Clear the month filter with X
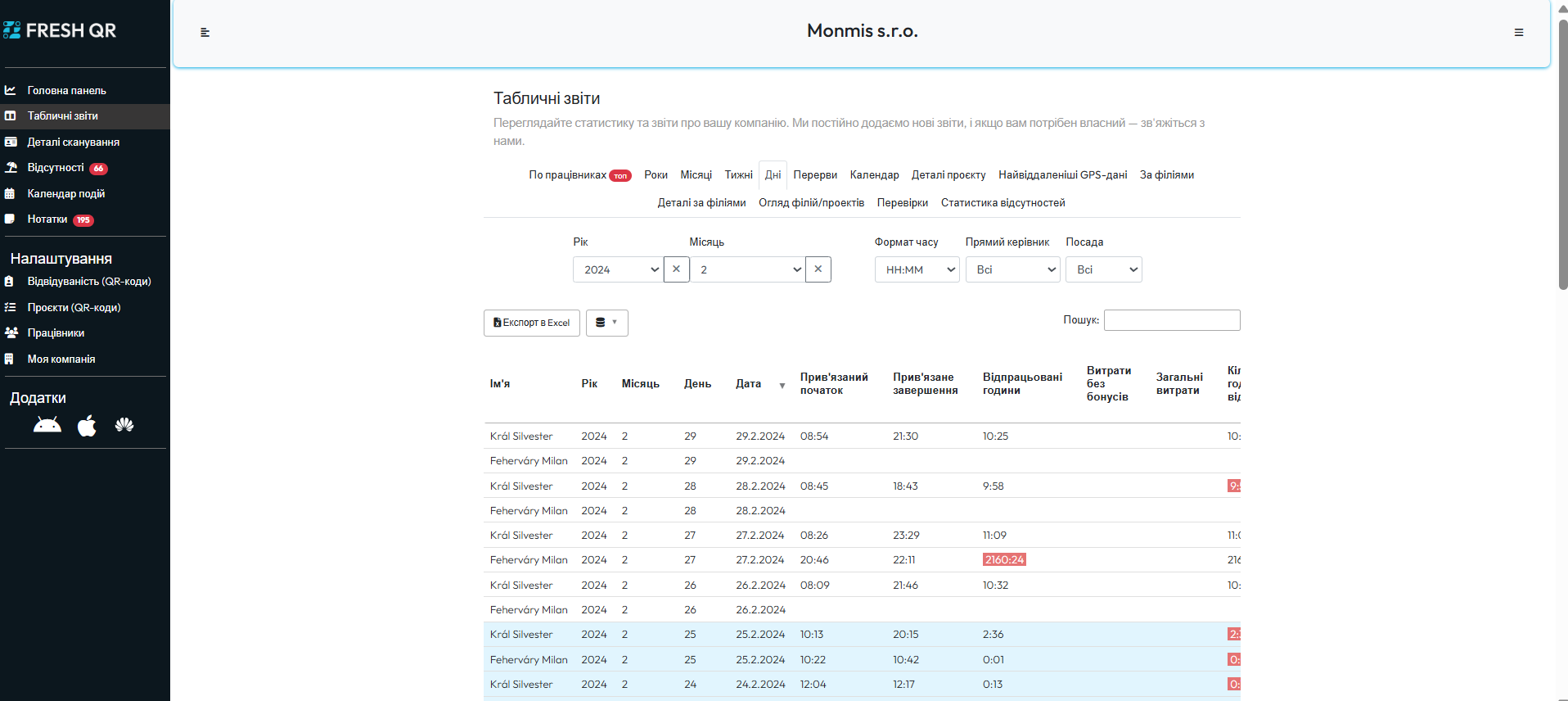 tap(818, 269)
